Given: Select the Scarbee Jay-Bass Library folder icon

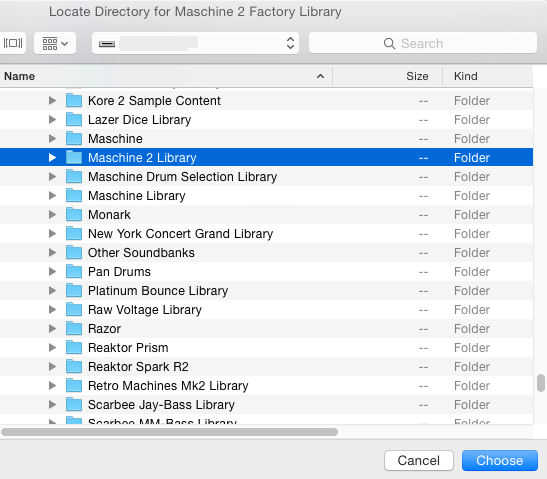Looking at the screenshot, I should pyautogui.click(x=74, y=405).
